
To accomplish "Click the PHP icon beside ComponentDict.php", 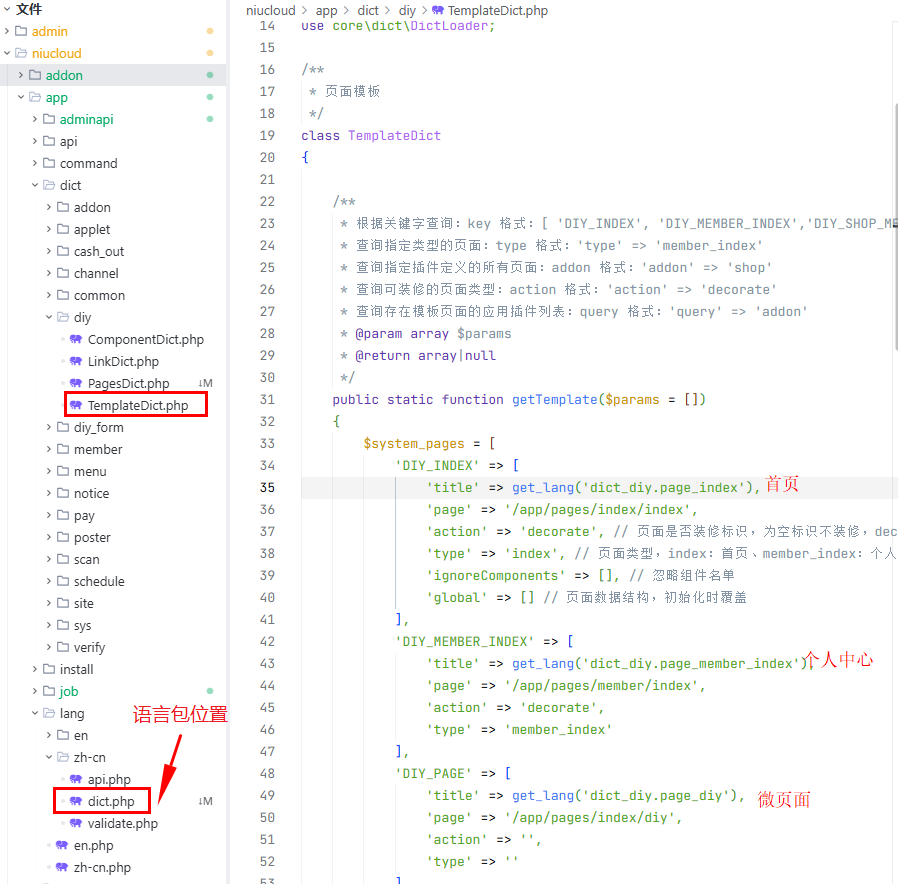I will (75, 339).
